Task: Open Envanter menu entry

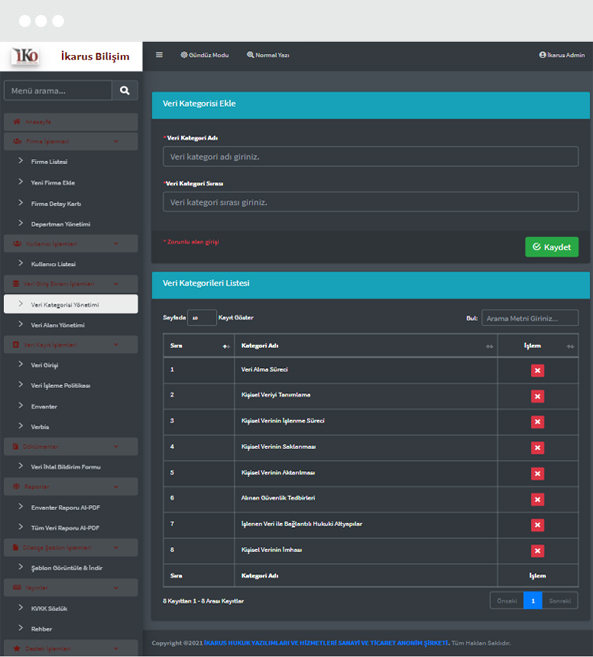Action: tap(44, 406)
